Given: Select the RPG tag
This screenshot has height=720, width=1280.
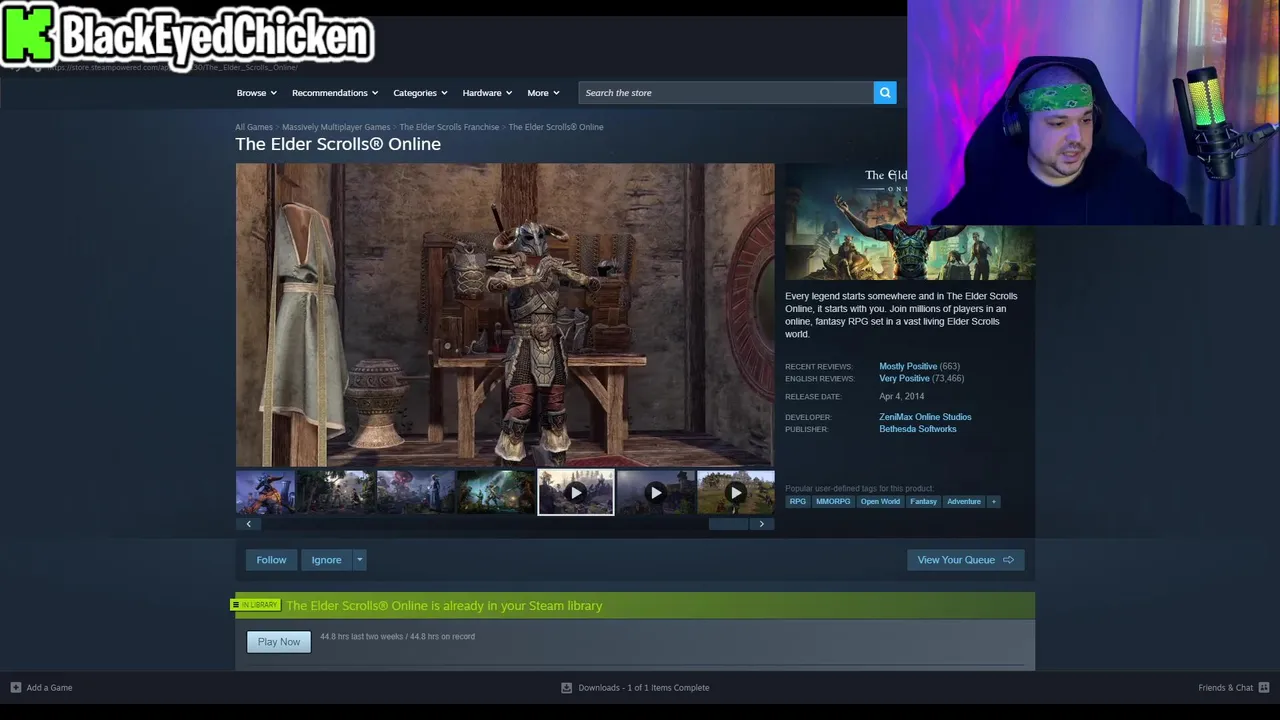Looking at the screenshot, I should [x=797, y=502].
